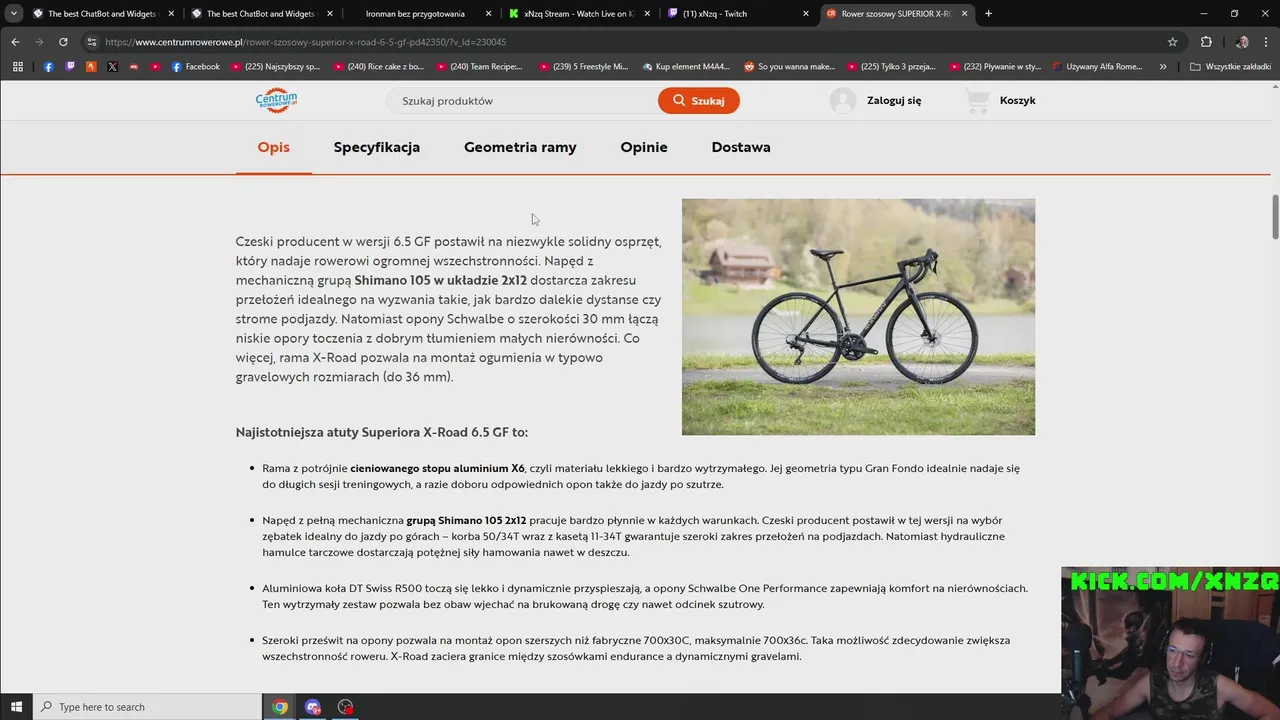Open the Windows Start menu
The width and height of the screenshot is (1280, 720).
[16, 707]
